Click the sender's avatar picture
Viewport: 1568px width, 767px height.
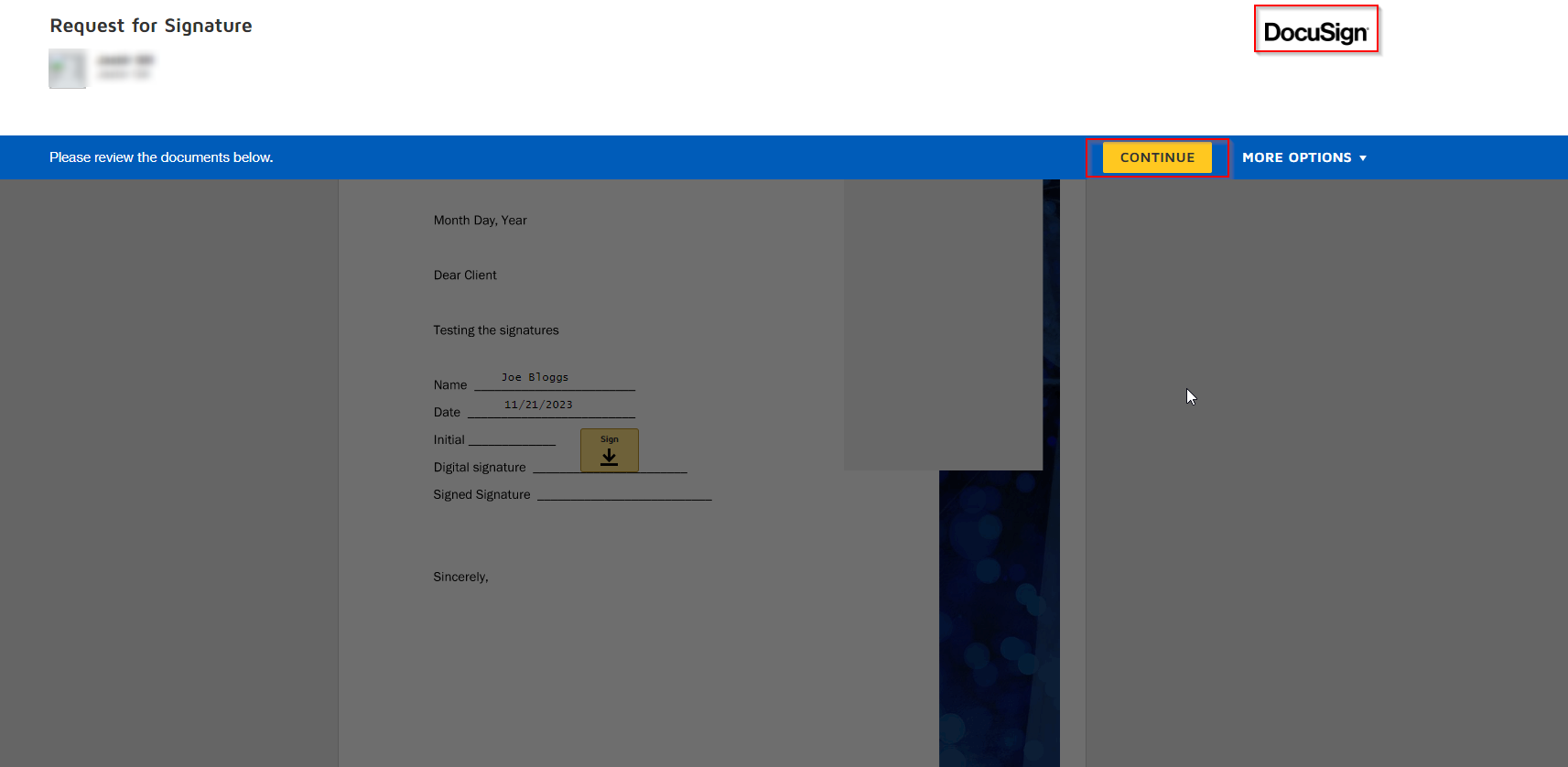(x=68, y=69)
